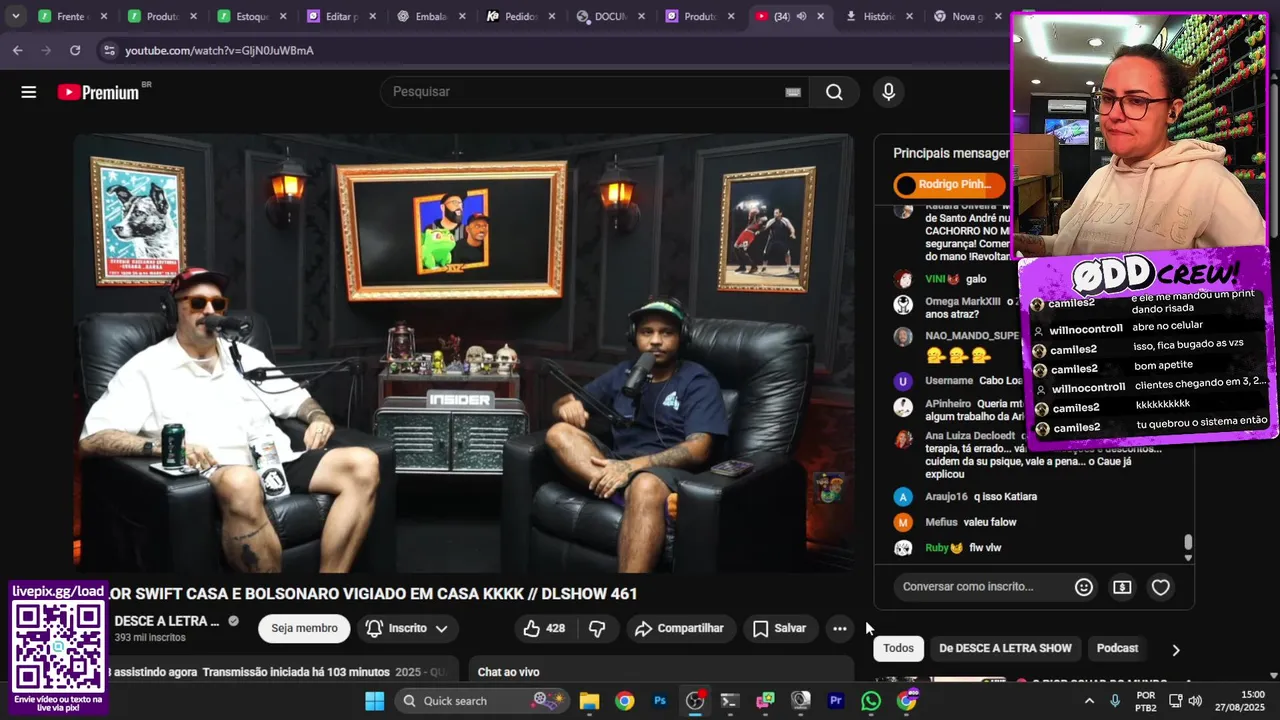Open Principais mensagens chat mode dropdown

pyautogui.click(x=951, y=153)
